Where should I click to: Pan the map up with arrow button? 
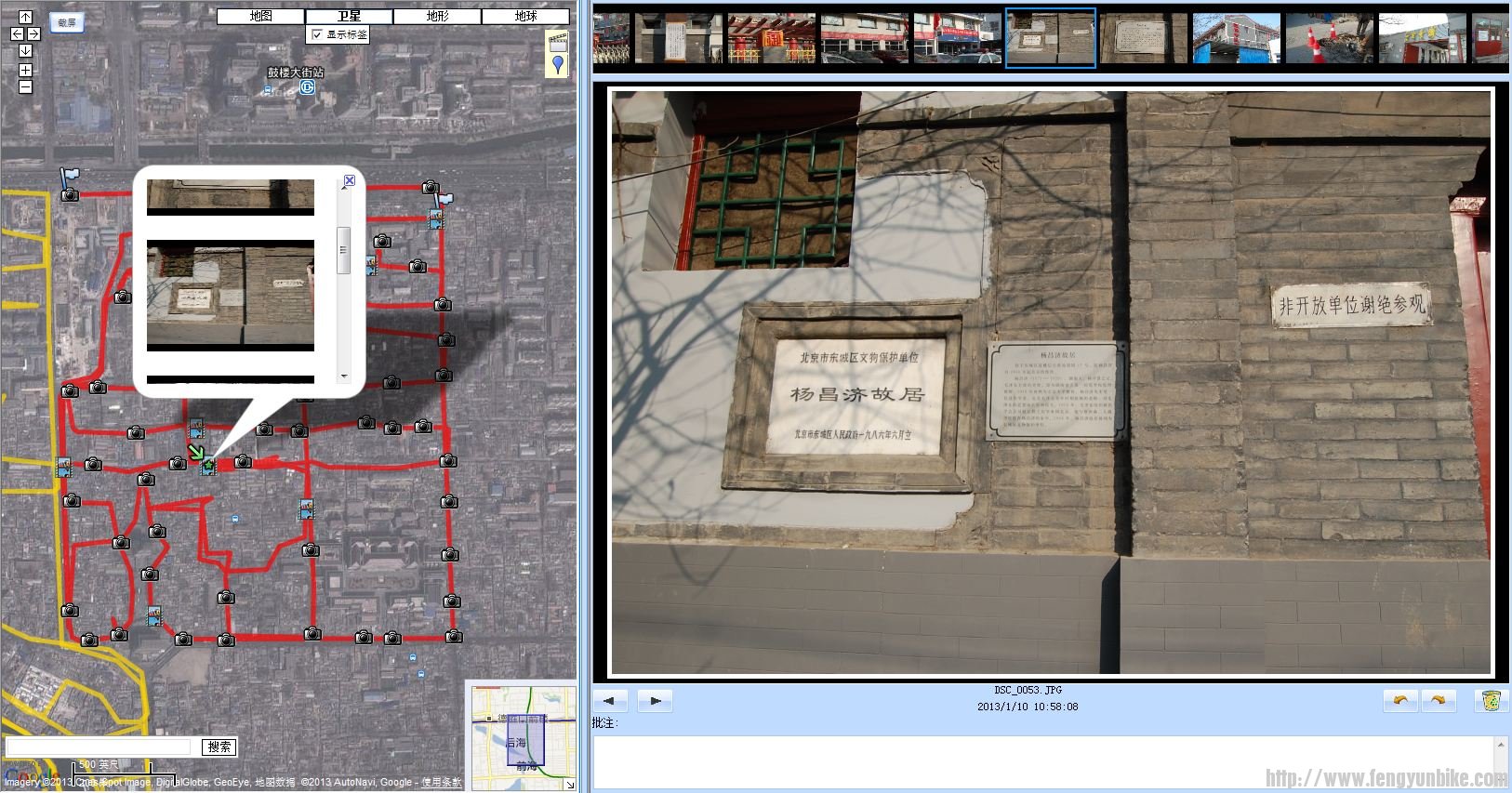25,17
